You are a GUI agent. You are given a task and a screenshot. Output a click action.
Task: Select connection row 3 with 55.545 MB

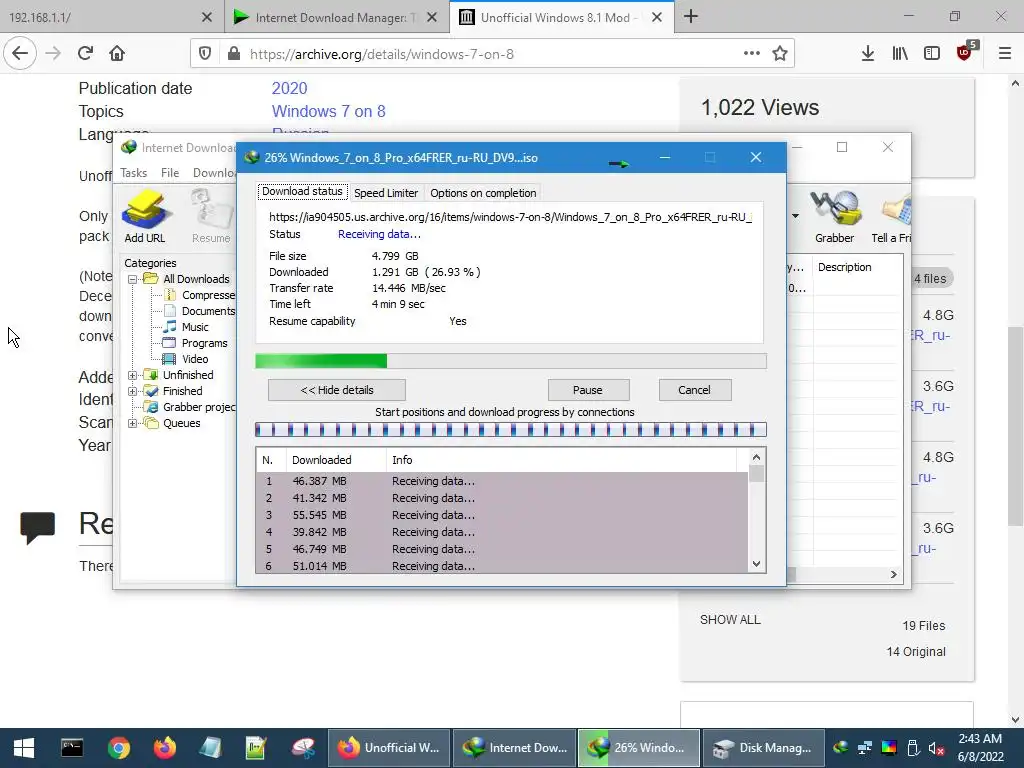click(x=502, y=515)
